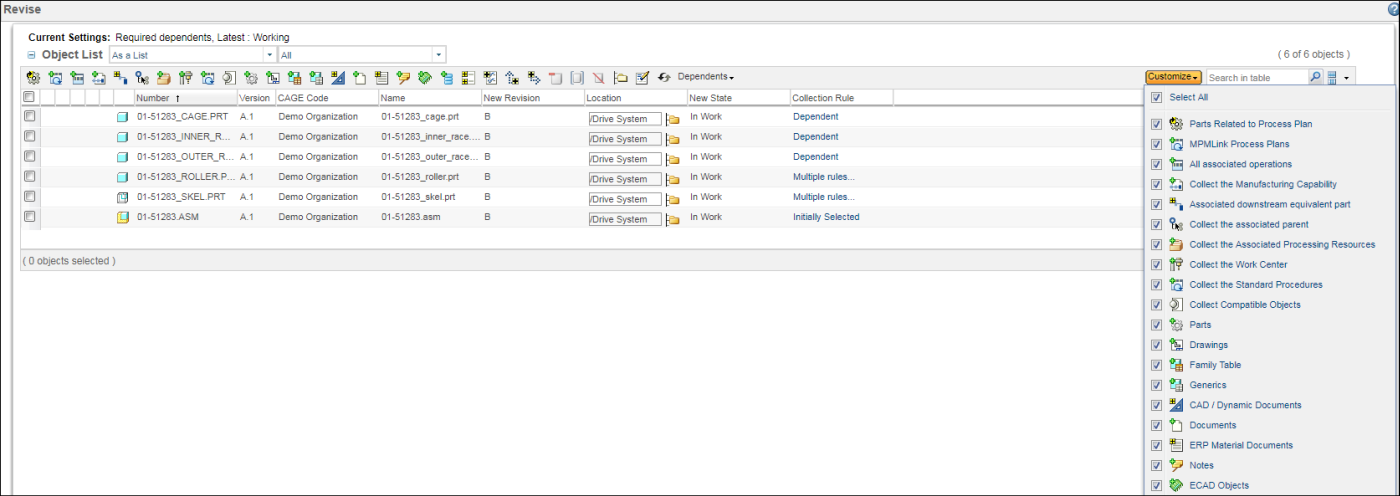Click Collect Compatible Objects menu label
Viewport: 1400px width, 496px height.
(x=1245, y=304)
